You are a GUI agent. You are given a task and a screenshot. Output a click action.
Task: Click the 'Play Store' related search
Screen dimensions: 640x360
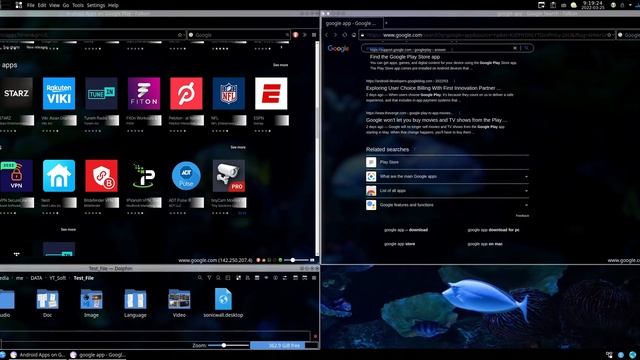(389, 162)
